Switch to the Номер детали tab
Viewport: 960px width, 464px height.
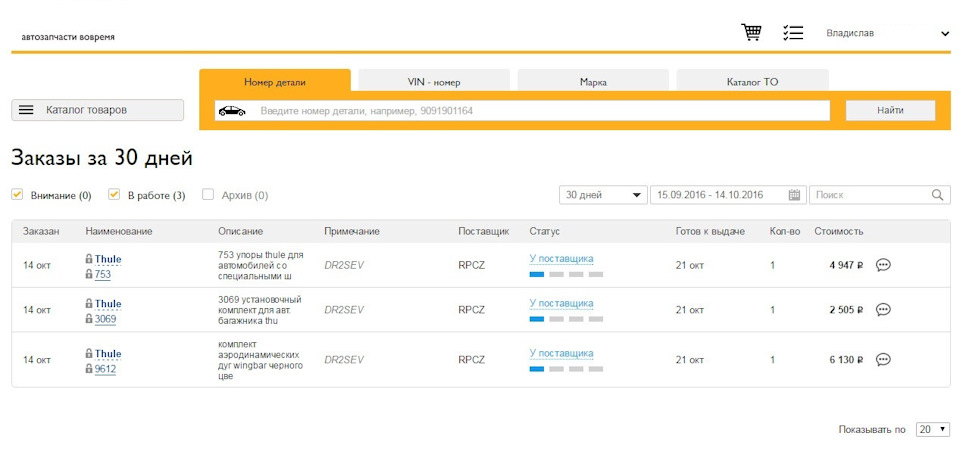coord(275,82)
